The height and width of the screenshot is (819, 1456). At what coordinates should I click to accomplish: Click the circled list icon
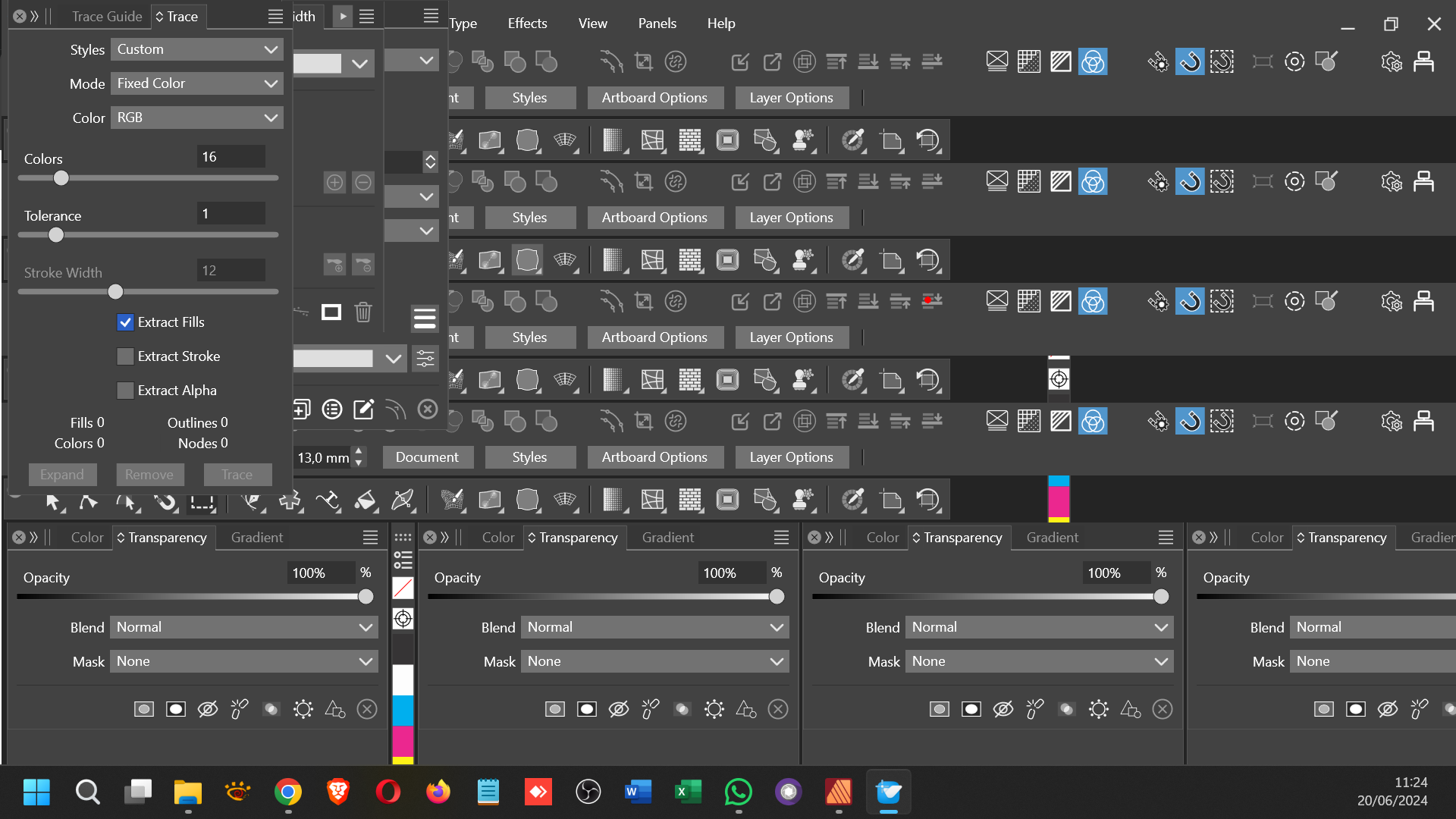332,410
